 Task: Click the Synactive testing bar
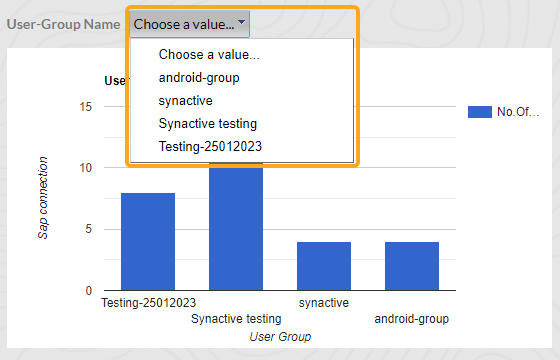[236, 226]
